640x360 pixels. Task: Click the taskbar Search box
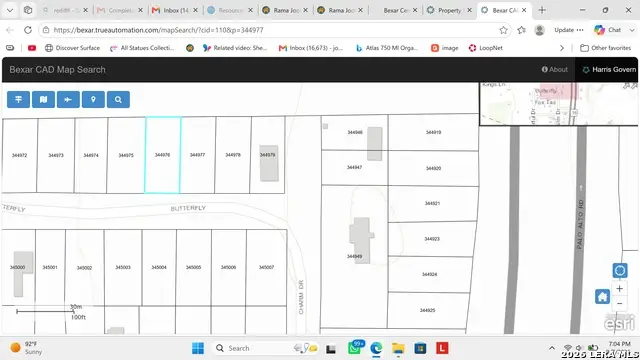point(266,348)
